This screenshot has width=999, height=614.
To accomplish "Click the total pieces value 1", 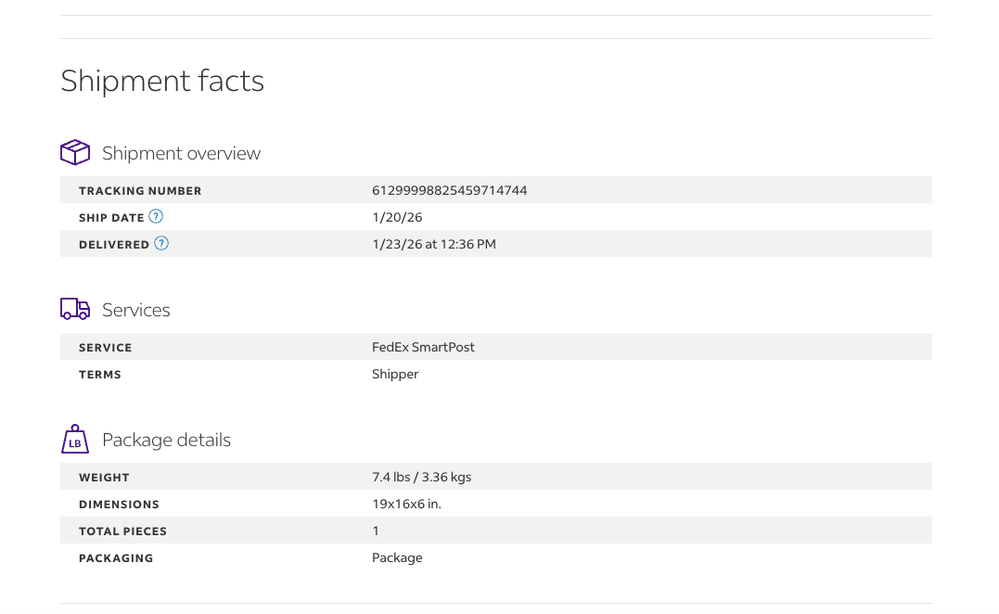I will (376, 531).
